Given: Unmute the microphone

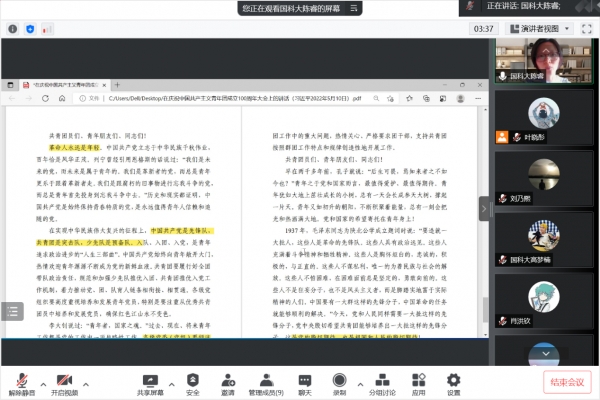Looking at the screenshot, I should pyautogui.click(x=22, y=384).
